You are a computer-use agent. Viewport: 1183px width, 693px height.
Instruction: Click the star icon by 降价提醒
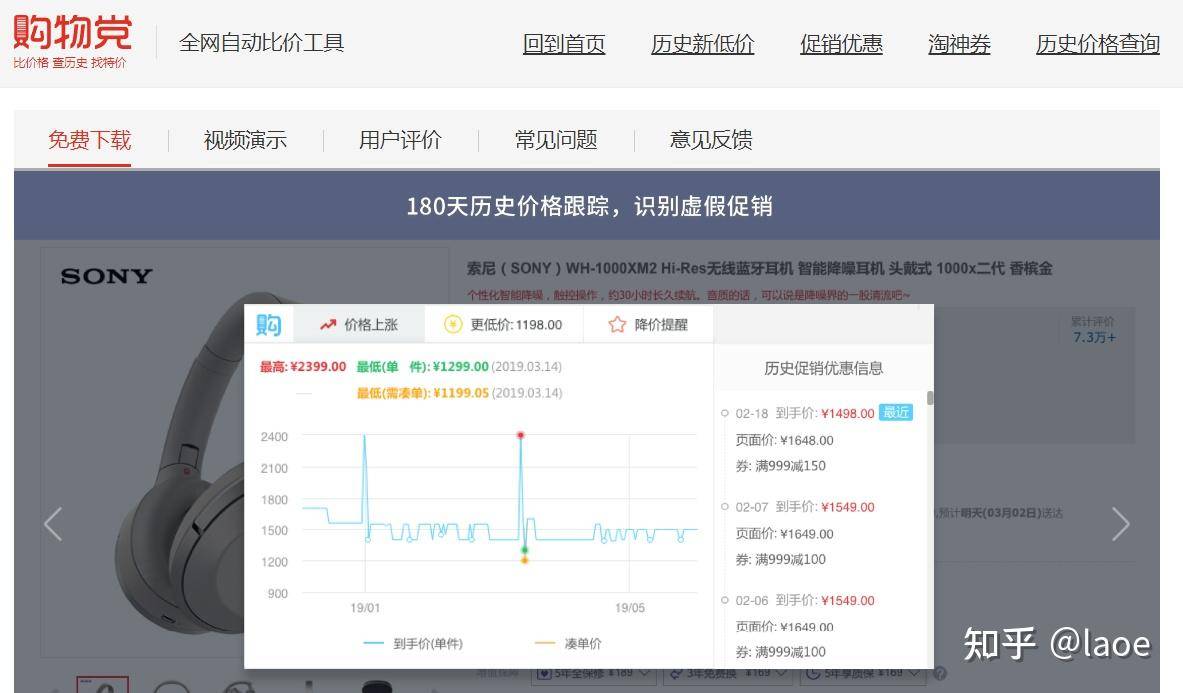click(617, 324)
